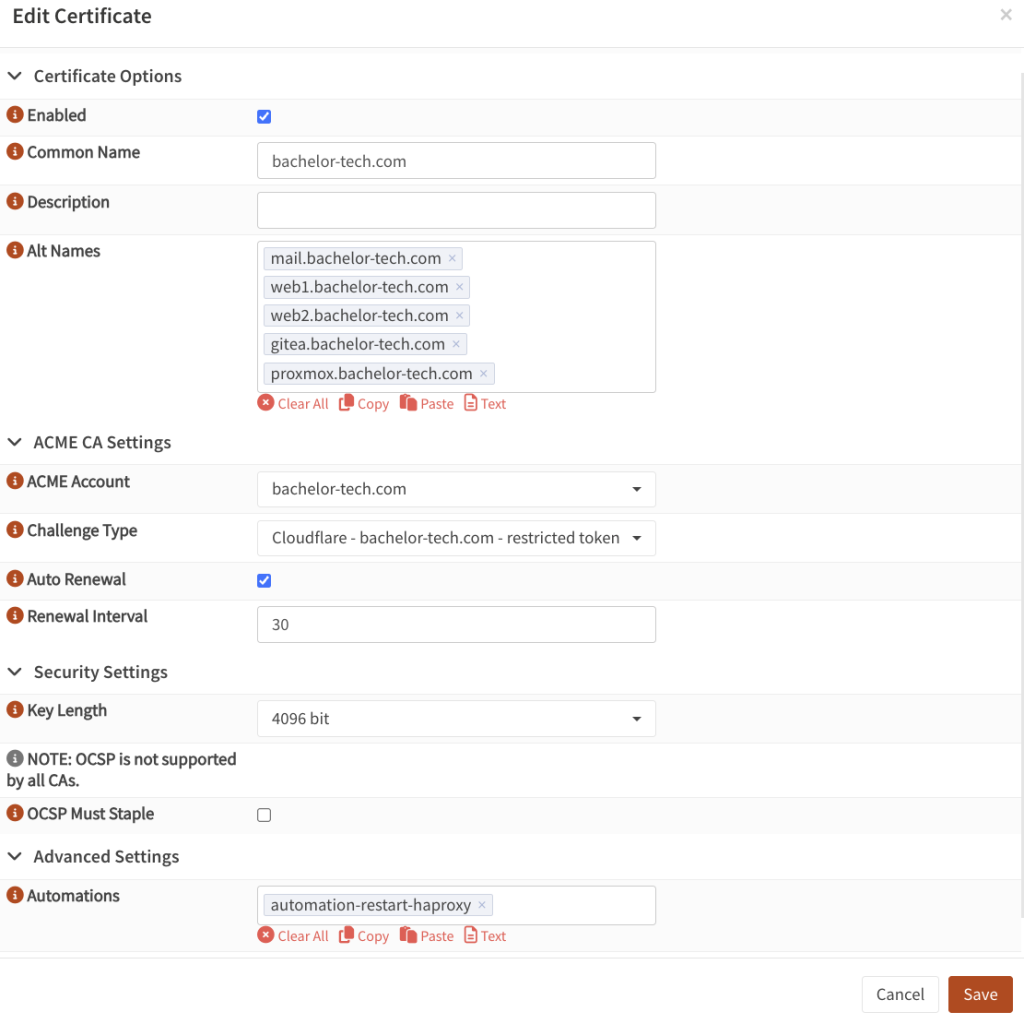Save the certificate changes
Screen dimensions: 1024x1024
point(980,994)
